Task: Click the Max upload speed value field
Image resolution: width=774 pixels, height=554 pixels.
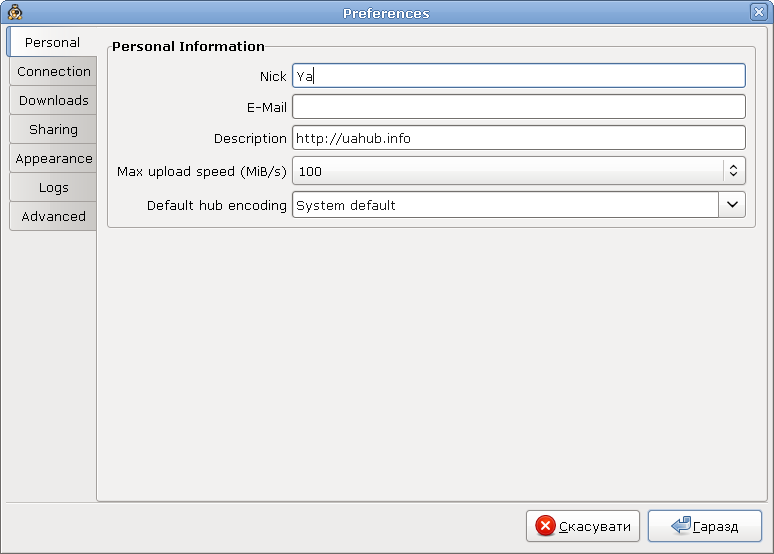Action: point(506,171)
